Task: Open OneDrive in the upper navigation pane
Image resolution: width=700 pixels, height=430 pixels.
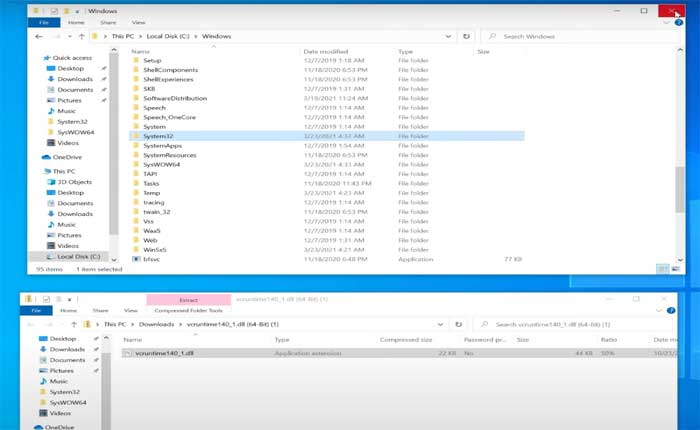Action: [67, 157]
